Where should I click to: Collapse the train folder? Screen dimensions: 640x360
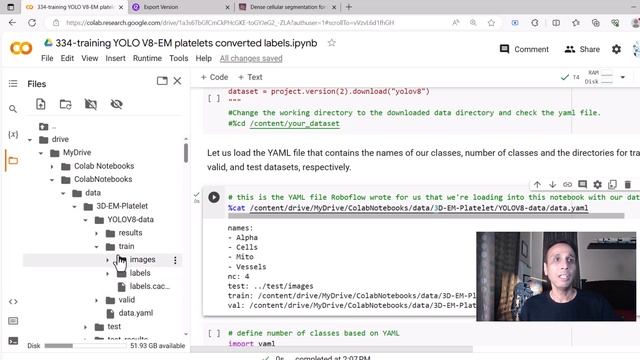(x=97, y=247)
